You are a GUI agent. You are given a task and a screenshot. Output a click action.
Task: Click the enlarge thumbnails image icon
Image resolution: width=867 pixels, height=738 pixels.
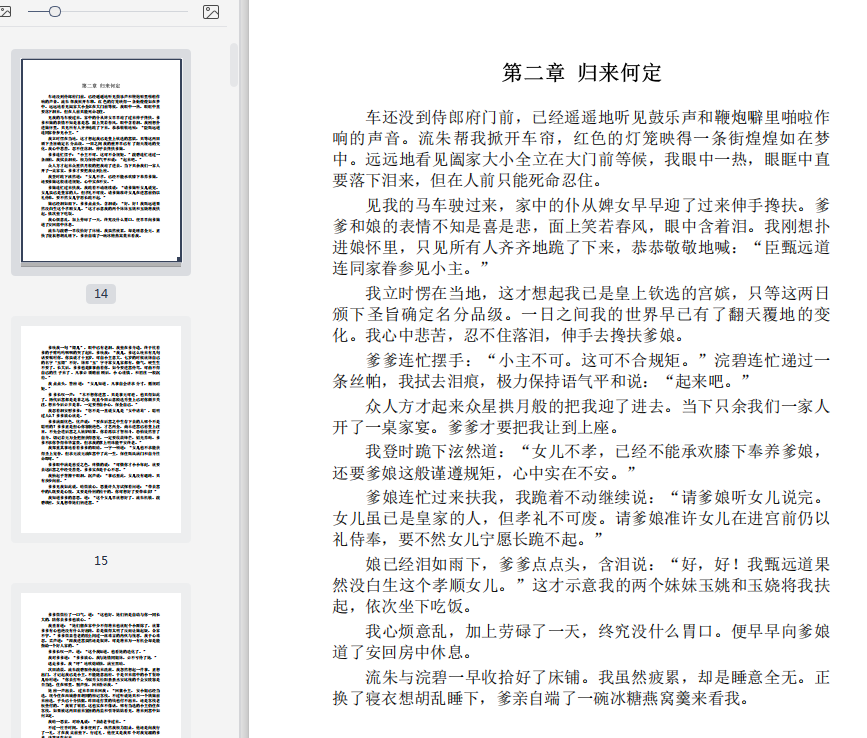[211, 12]
